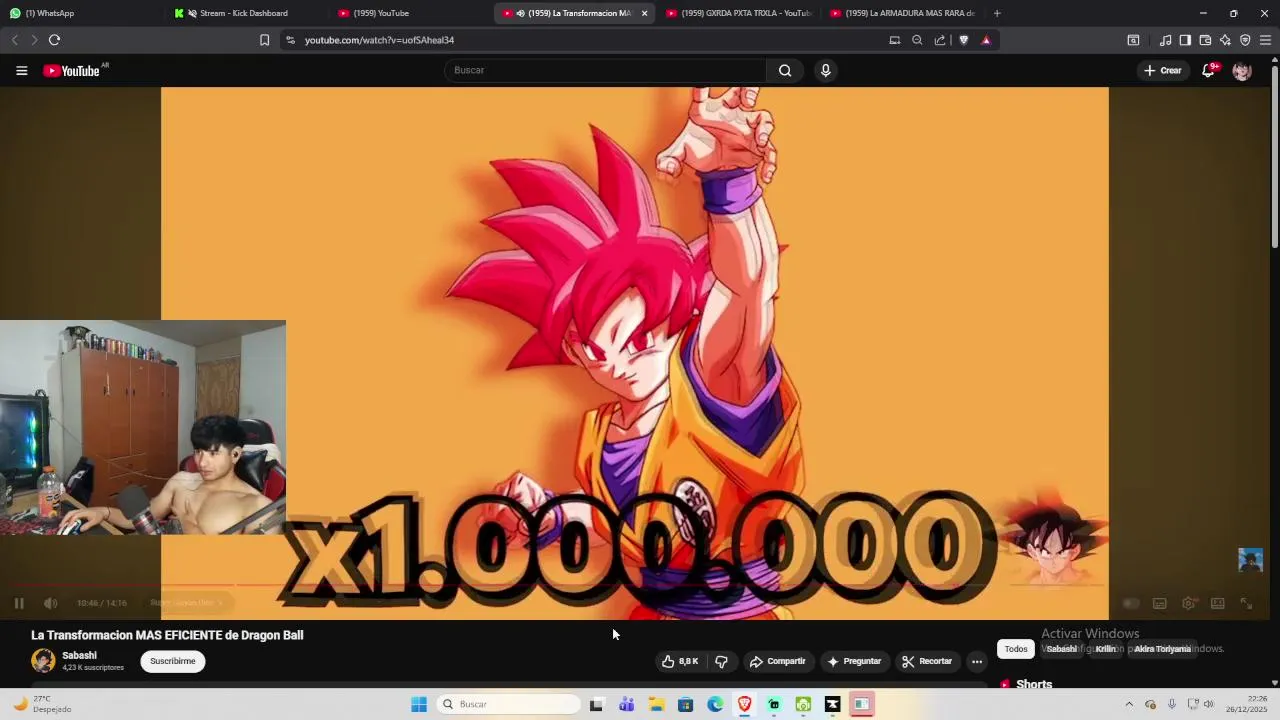Click the Compartir share button

[778, 661]
